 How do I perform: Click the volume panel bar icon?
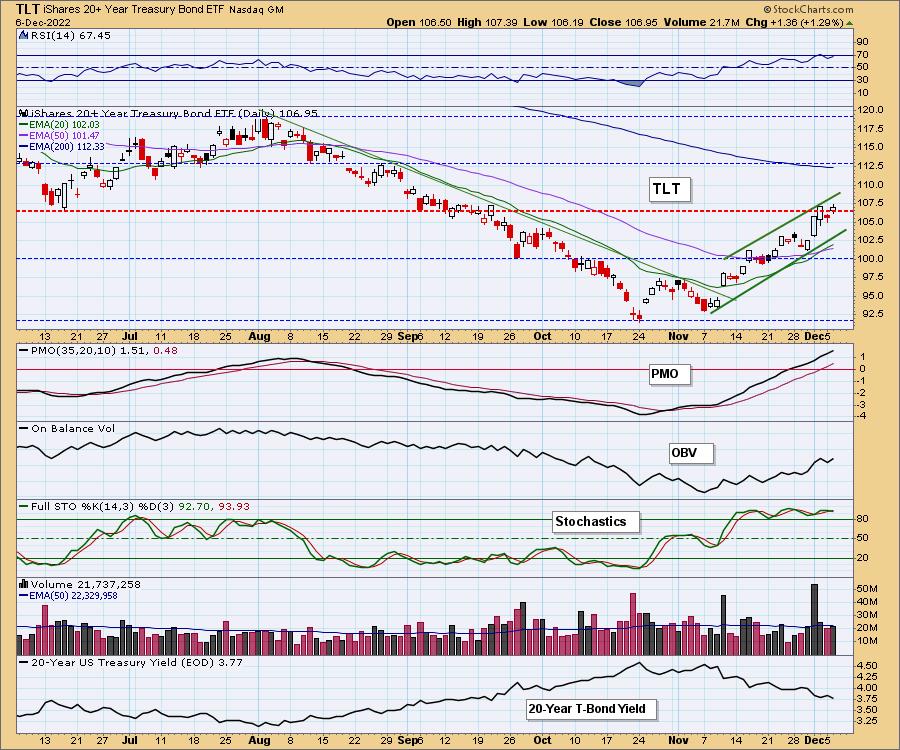24,584
